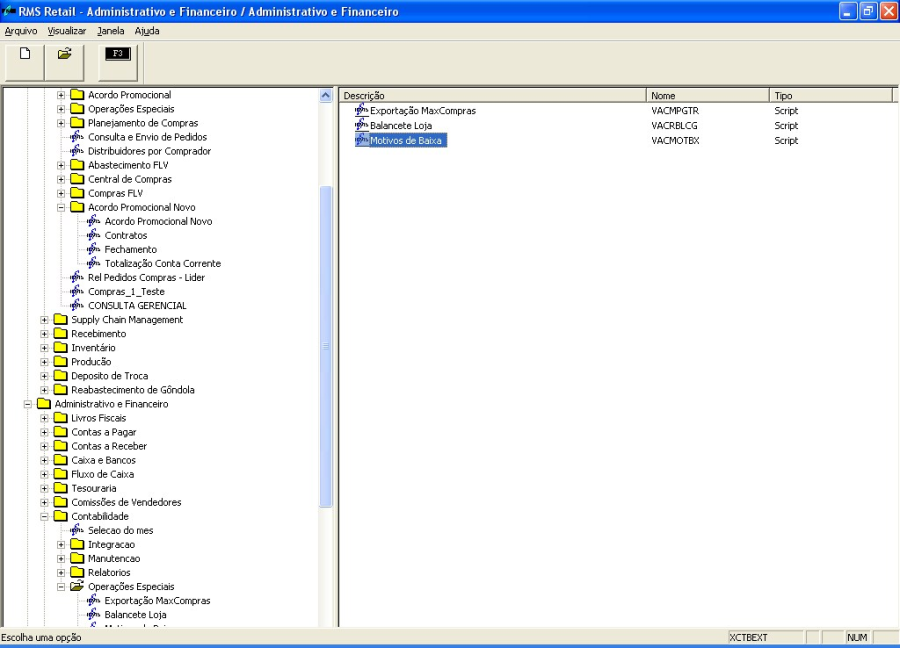Click folder icon of Recebimento
Screen dimensions: 900x648
60,333
